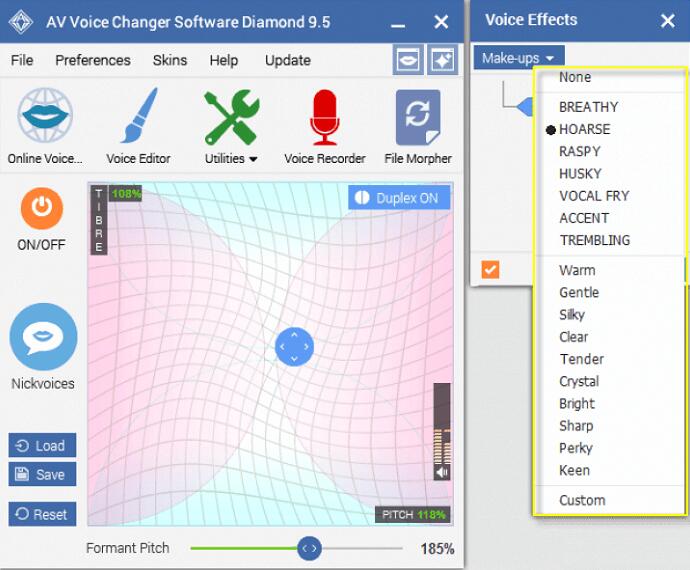Screen dimensions: 690x570
Task: Select HUSKY make-up option
Action: [580, 174]
